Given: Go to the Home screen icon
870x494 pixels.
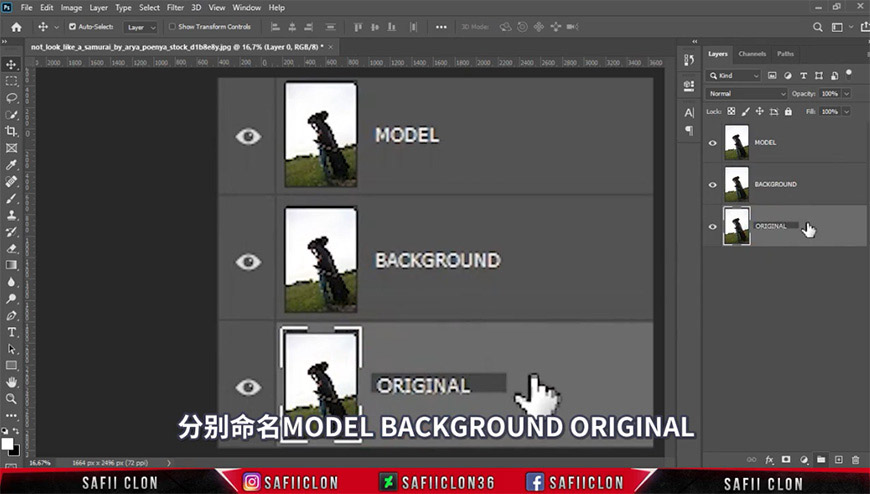Looking at the screenshot, I should pos(16,27).
